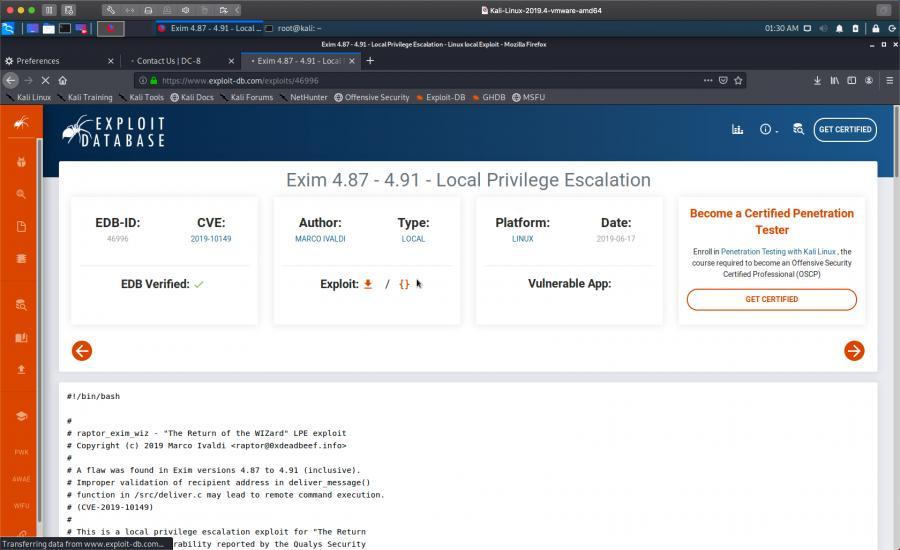Close the Preferences tab
Screen dimensions: 900x550
(110, 61)
